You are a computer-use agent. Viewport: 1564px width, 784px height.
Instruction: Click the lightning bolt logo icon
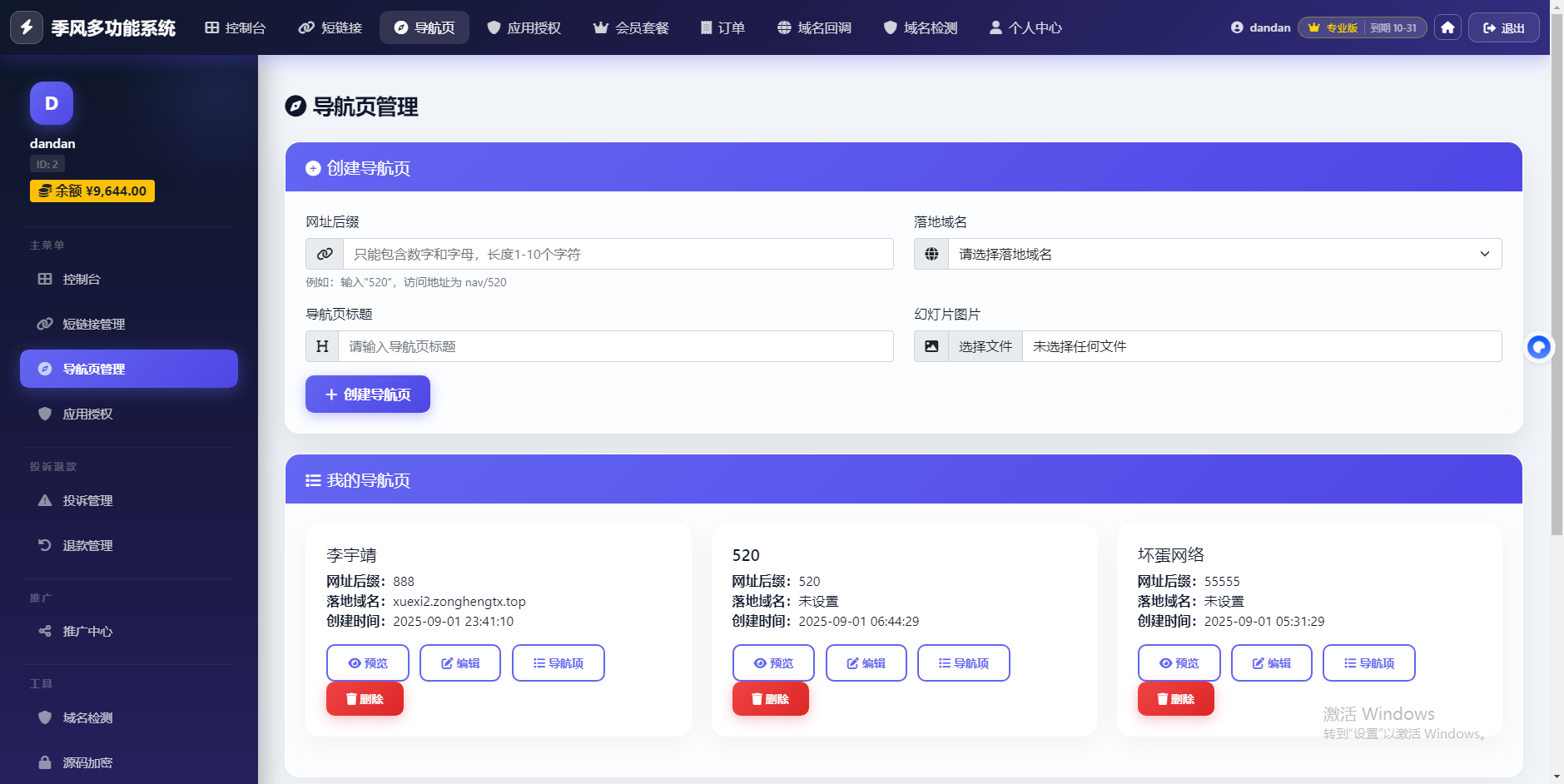[x=27, y=27]
